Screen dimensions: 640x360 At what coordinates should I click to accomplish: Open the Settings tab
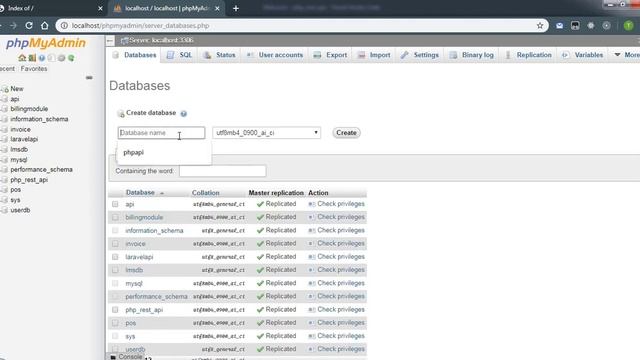(x=420, y=55)
